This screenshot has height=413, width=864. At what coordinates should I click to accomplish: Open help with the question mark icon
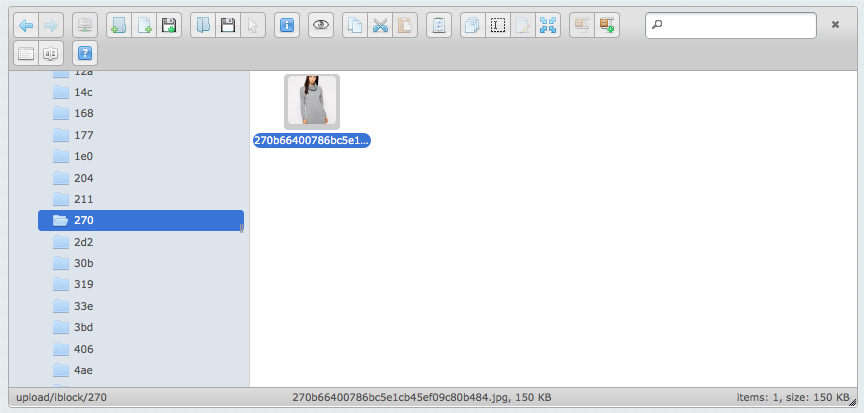86,52
